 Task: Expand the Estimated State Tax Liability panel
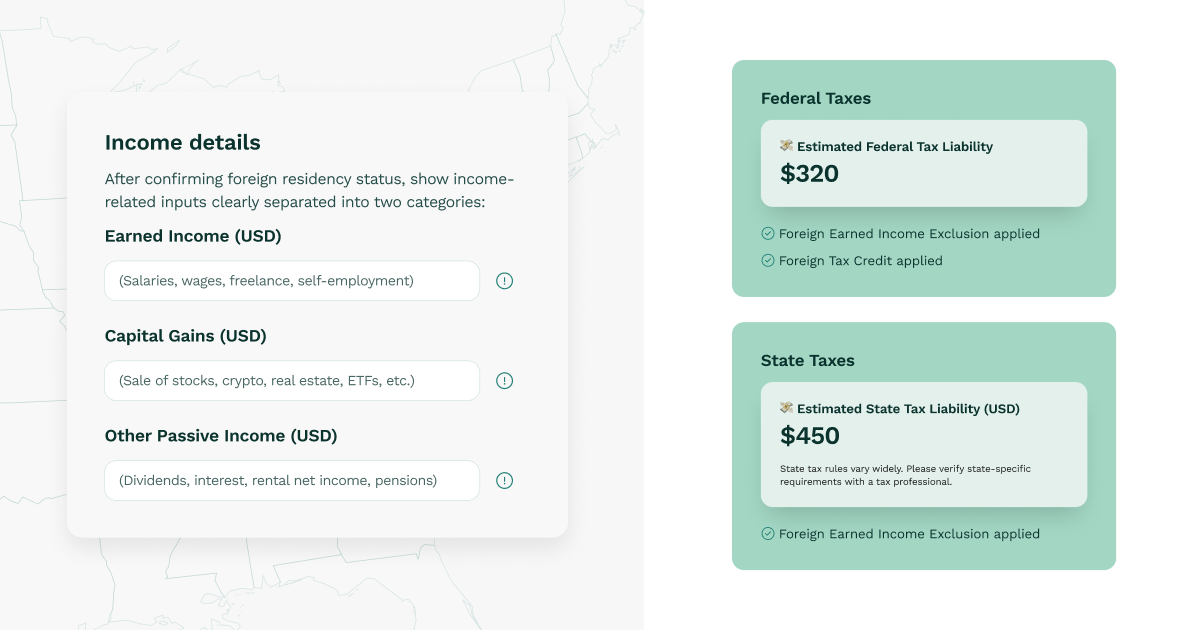click(x=923, y=444)
